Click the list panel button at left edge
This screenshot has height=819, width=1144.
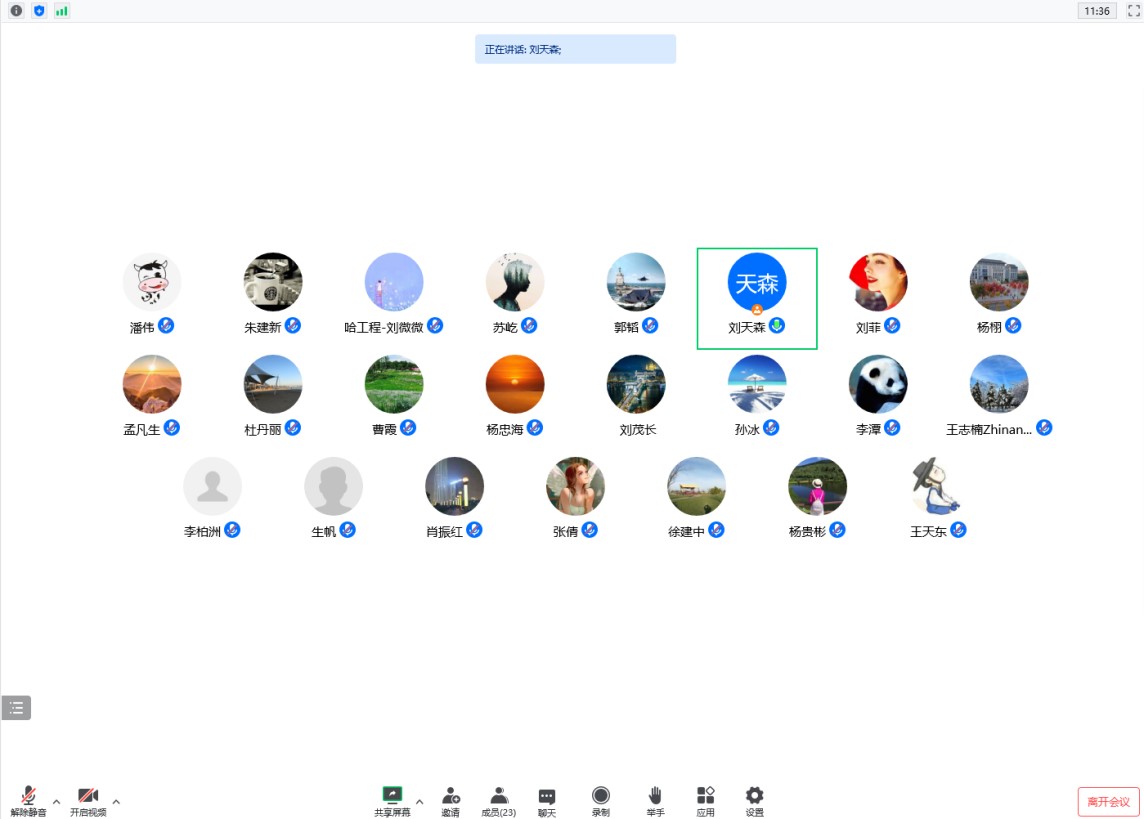click(16, 707)
